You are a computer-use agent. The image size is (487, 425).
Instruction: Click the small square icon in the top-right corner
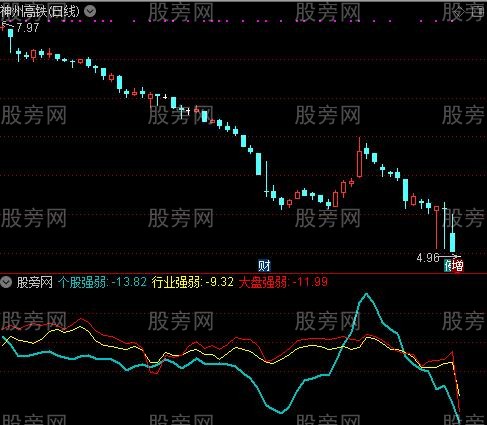(x=477, y=11)
